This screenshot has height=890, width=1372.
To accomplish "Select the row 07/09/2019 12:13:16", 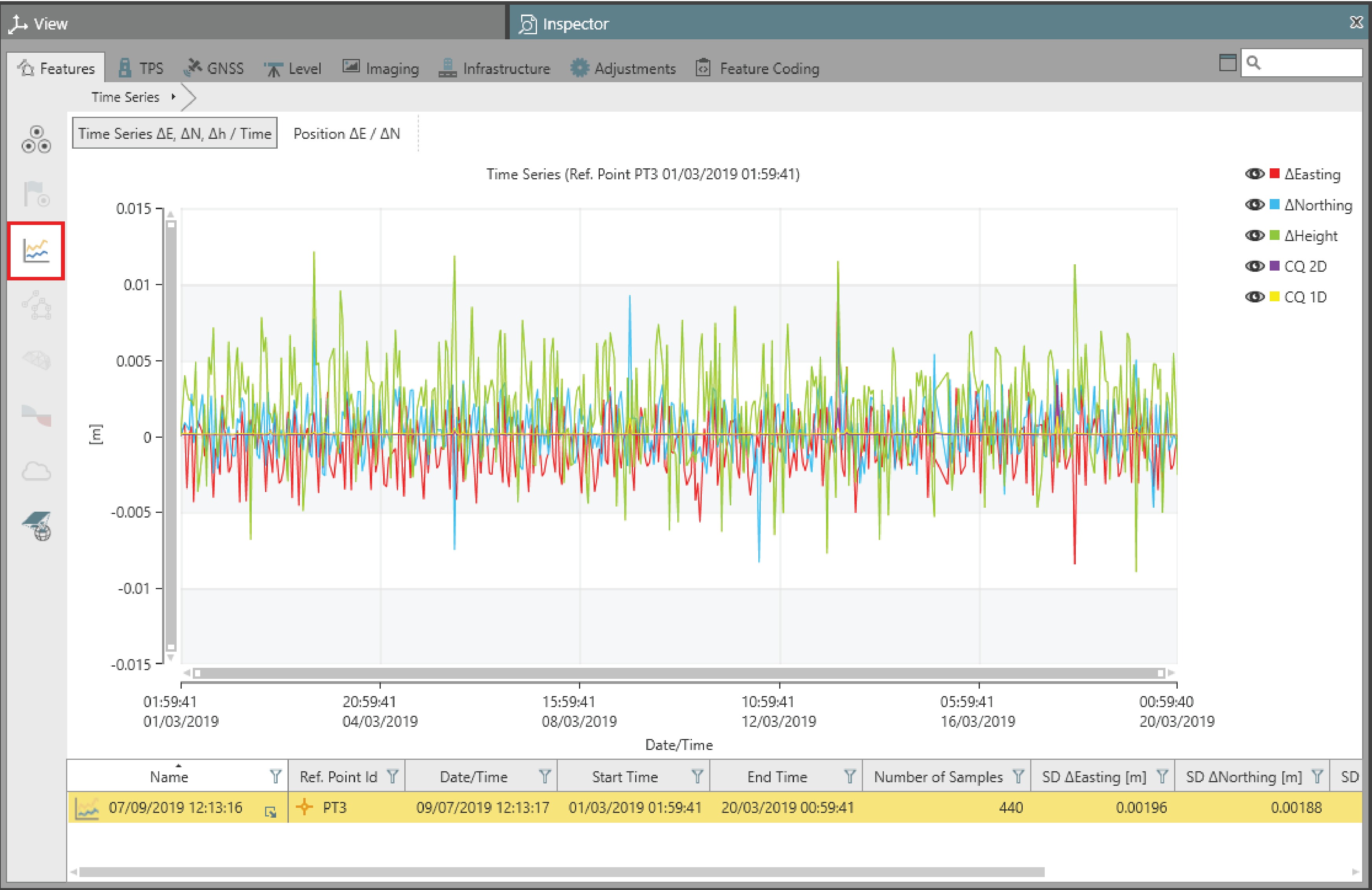I will pyautogui.click(x=715, y=807).
